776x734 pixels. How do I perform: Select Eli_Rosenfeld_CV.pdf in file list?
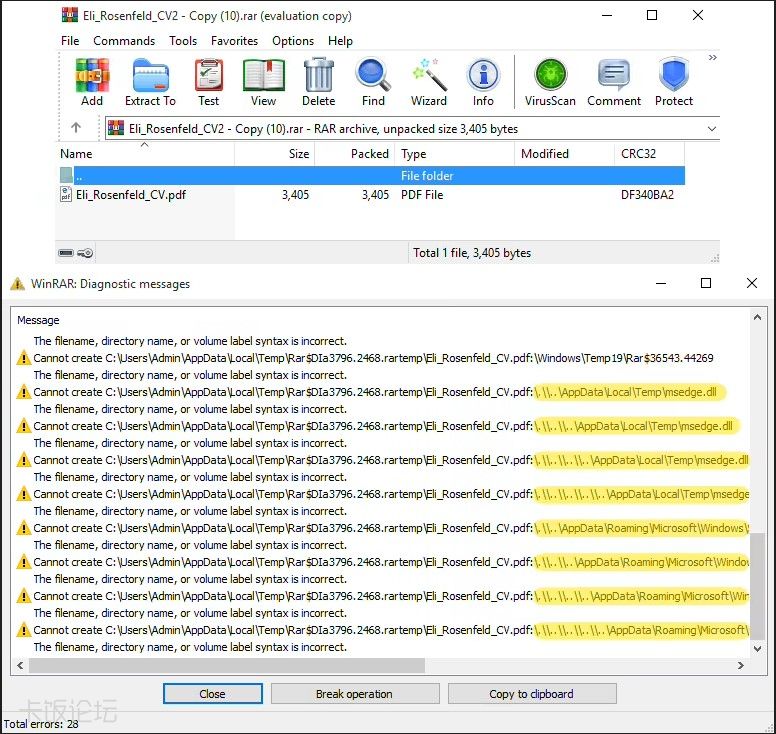(130, 195)
